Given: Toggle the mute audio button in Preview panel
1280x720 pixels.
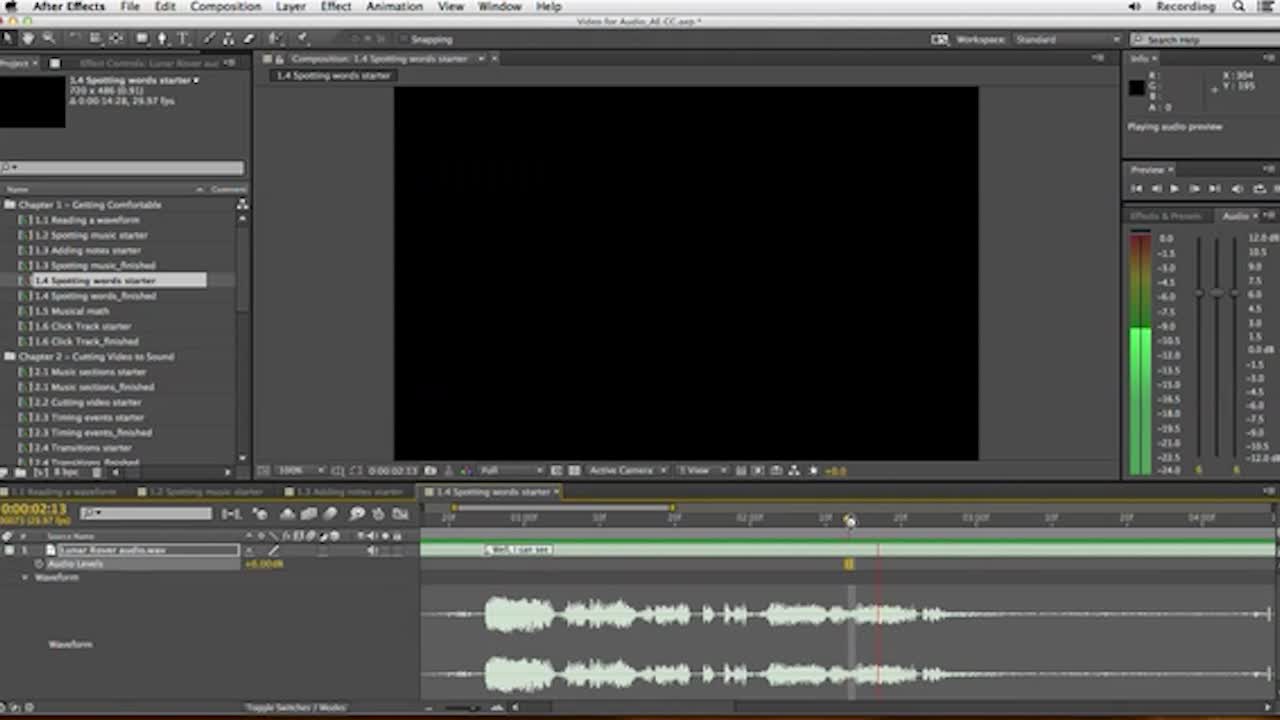Looking at the screenshot, I should pyautogui.click(x=1238, y=188).
